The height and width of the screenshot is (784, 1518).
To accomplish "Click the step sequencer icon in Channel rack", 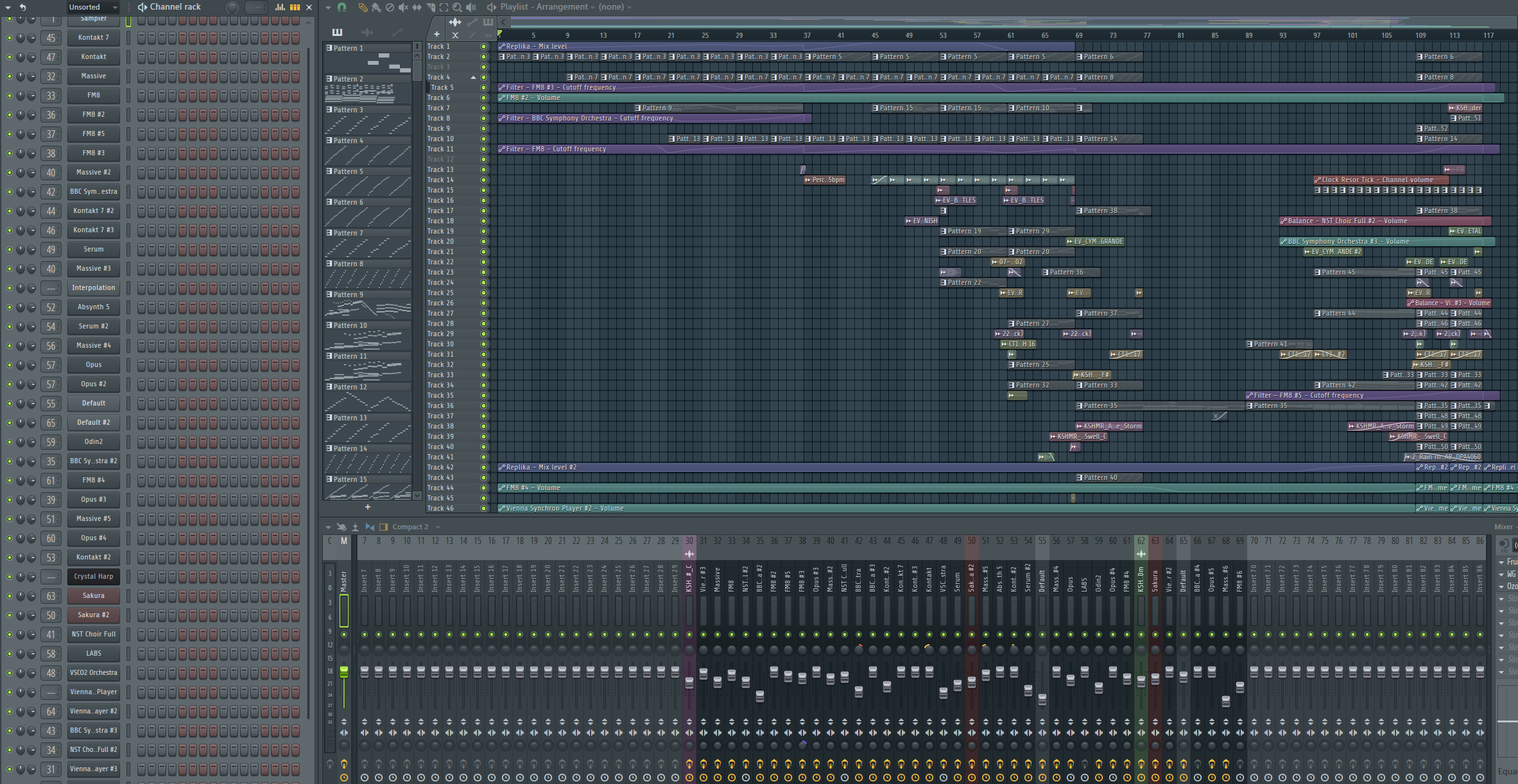I will coord(295,7).
